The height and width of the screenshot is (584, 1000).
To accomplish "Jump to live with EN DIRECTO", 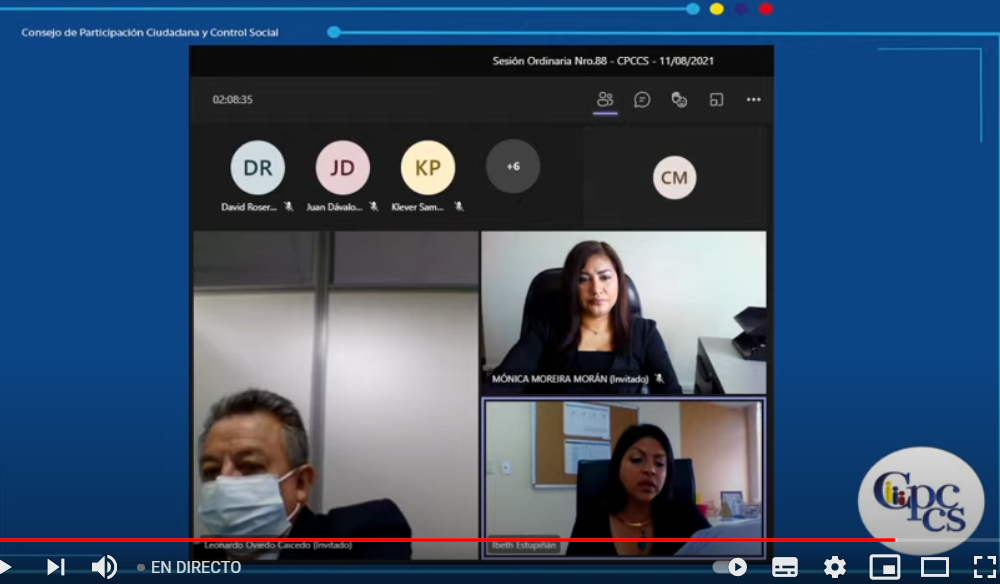I will point(189,567).
